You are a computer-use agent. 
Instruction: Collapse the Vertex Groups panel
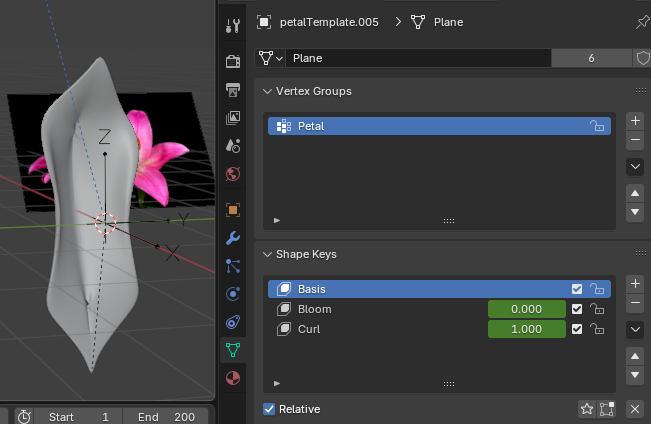click(267, 91)
